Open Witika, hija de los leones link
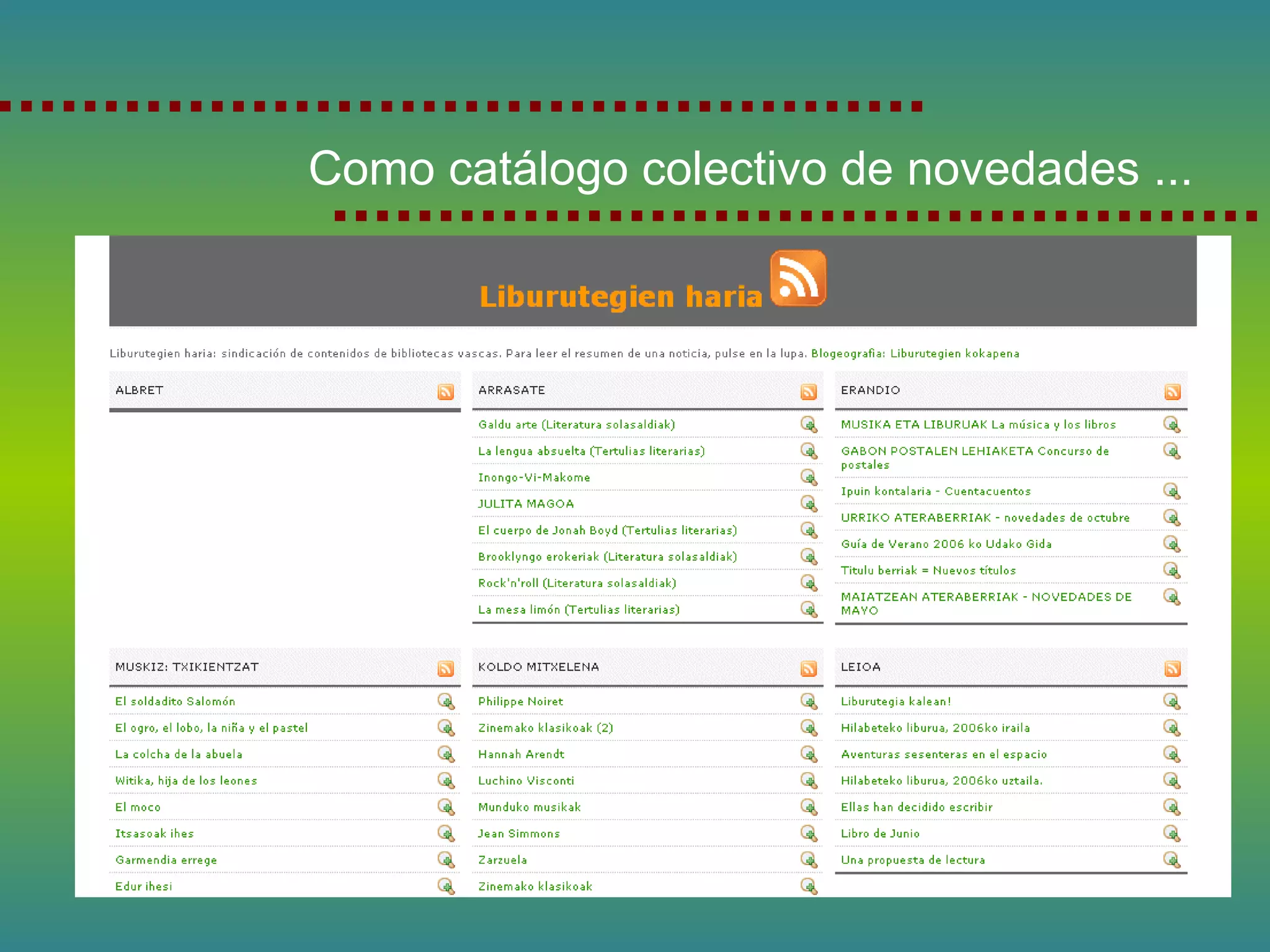The width and height of the screenshot is (1270, 952). click(186, 780)
